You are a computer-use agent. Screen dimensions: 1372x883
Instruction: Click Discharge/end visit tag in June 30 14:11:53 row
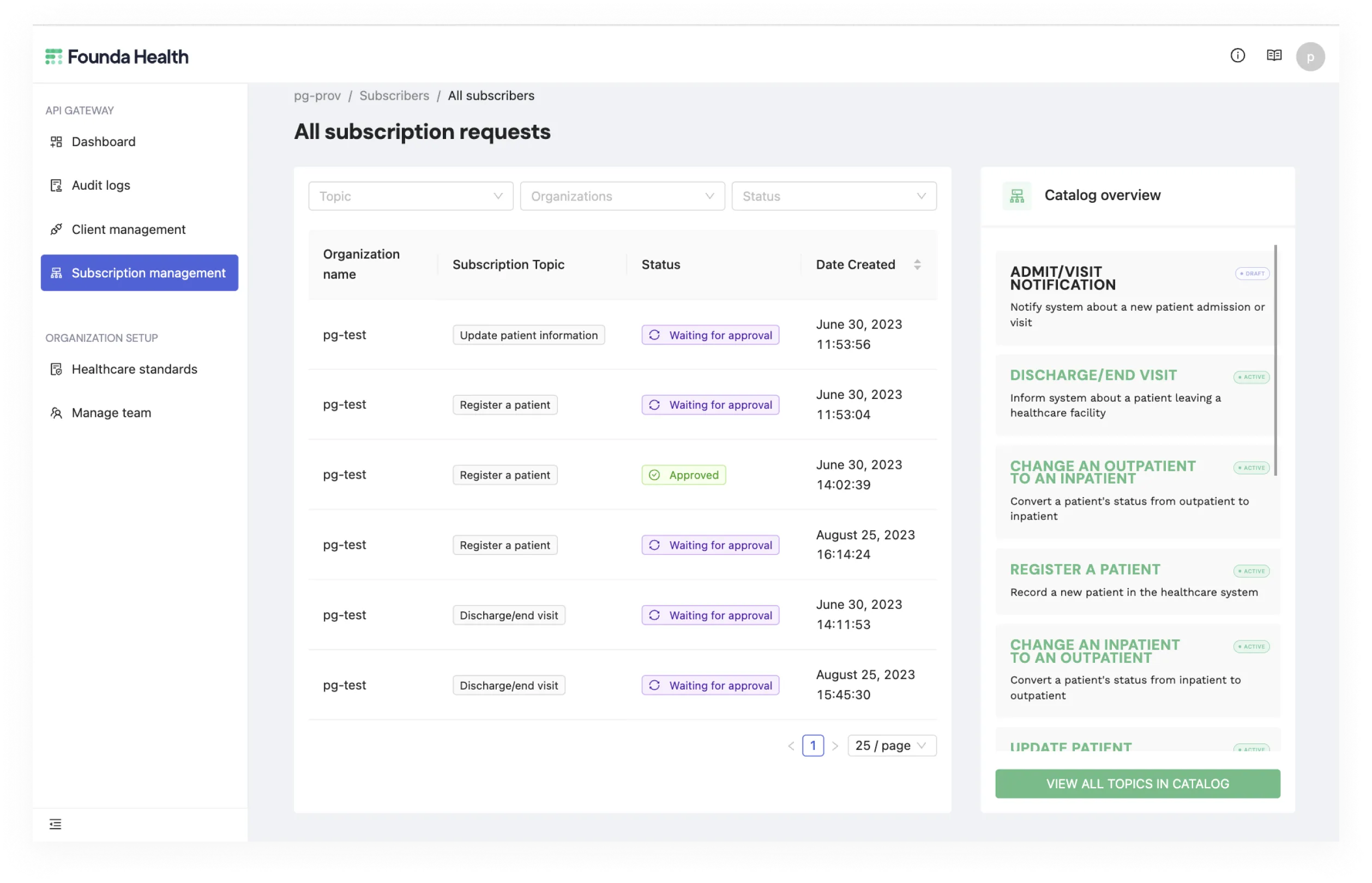(509, 615)
